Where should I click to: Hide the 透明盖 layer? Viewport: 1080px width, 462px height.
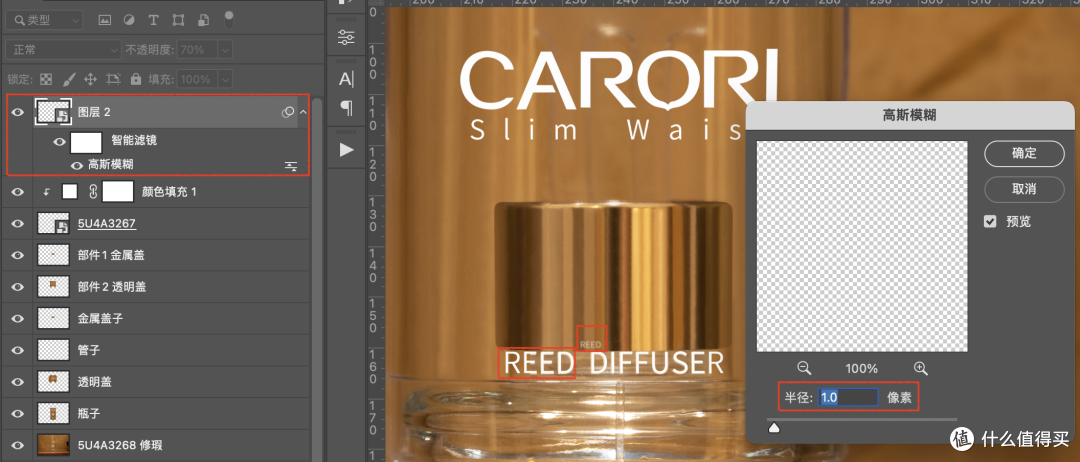(17, 382)
